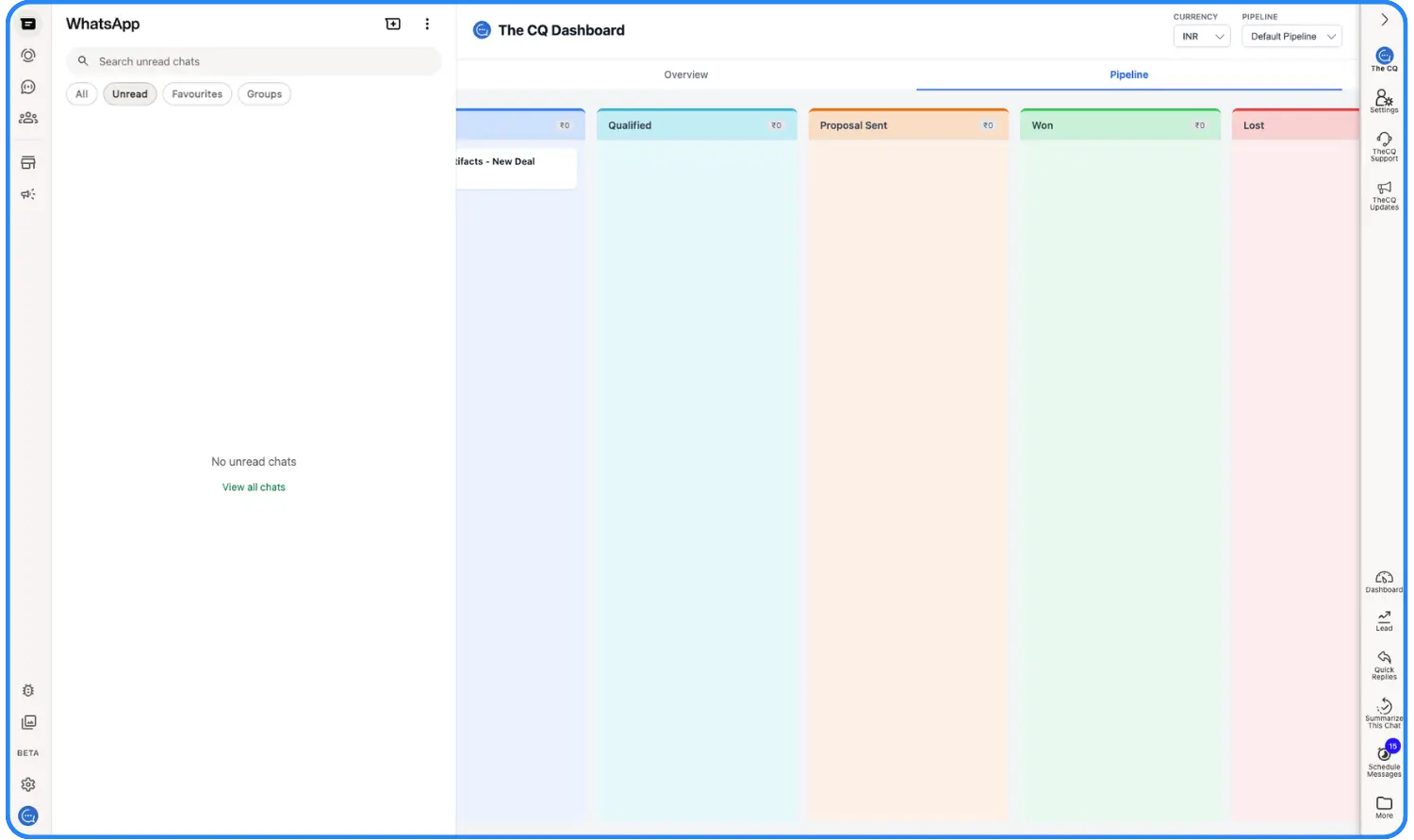1414x840 pixels.
Task: Select the Favourites chat filter
Action: [197, 94]
